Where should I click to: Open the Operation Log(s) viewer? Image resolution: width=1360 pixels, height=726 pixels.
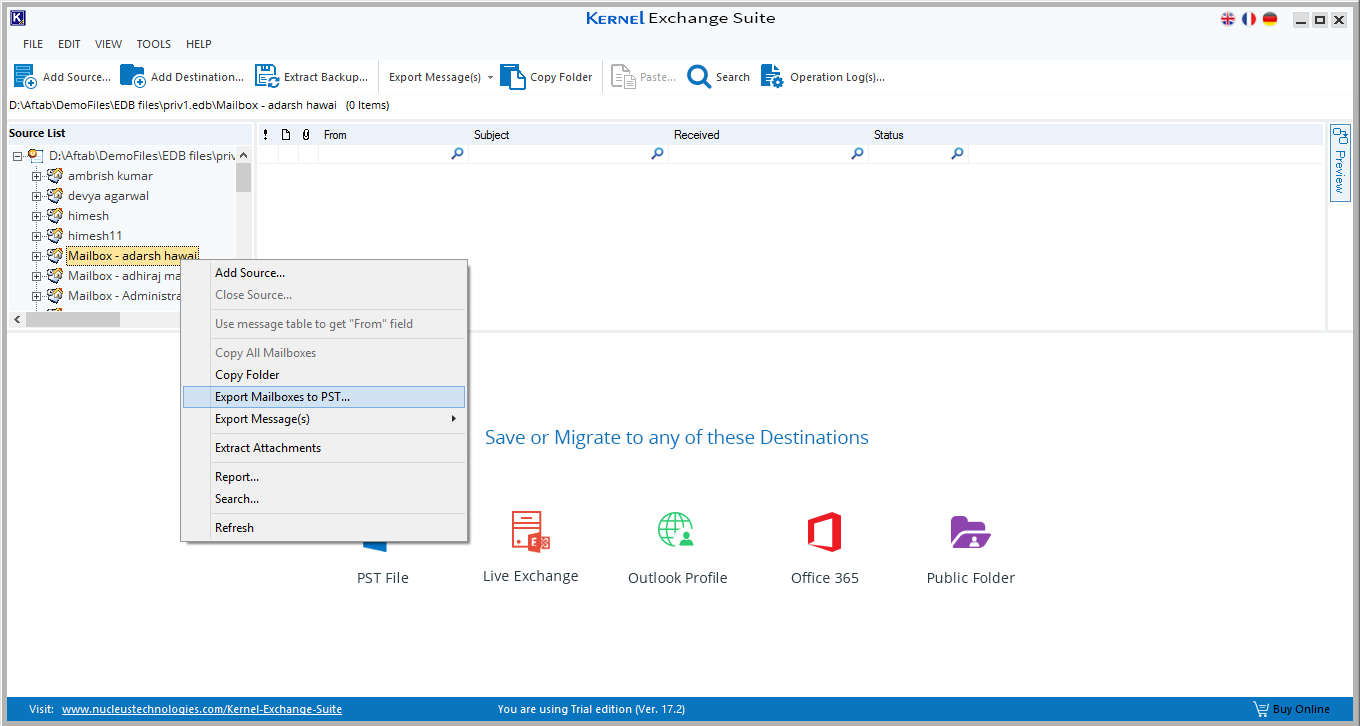point(772,77)
